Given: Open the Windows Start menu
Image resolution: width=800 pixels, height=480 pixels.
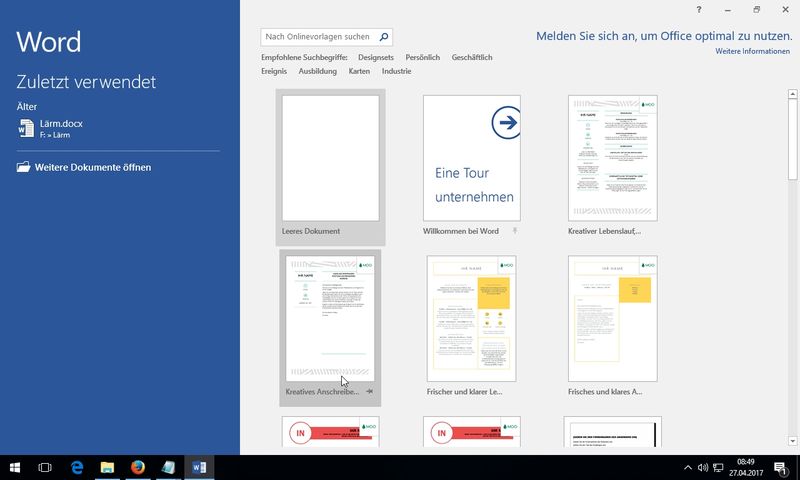Looking at the screenshot, I should 15,467.
